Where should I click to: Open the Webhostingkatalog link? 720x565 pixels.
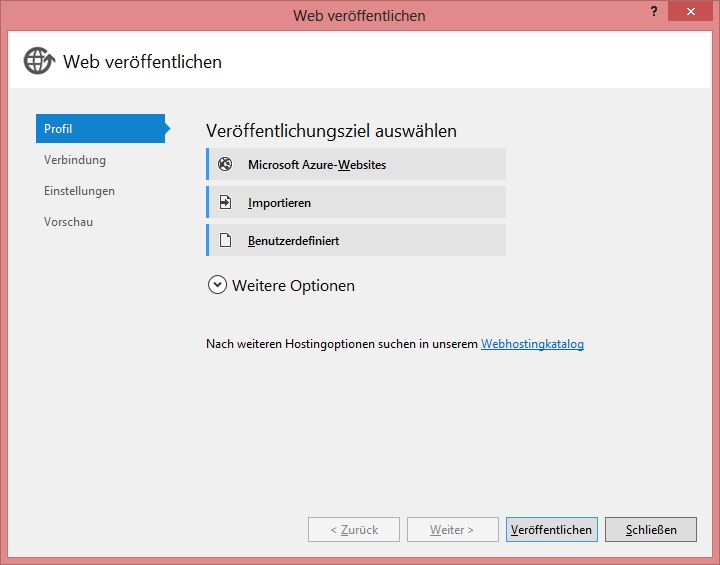tap(532, 344)
